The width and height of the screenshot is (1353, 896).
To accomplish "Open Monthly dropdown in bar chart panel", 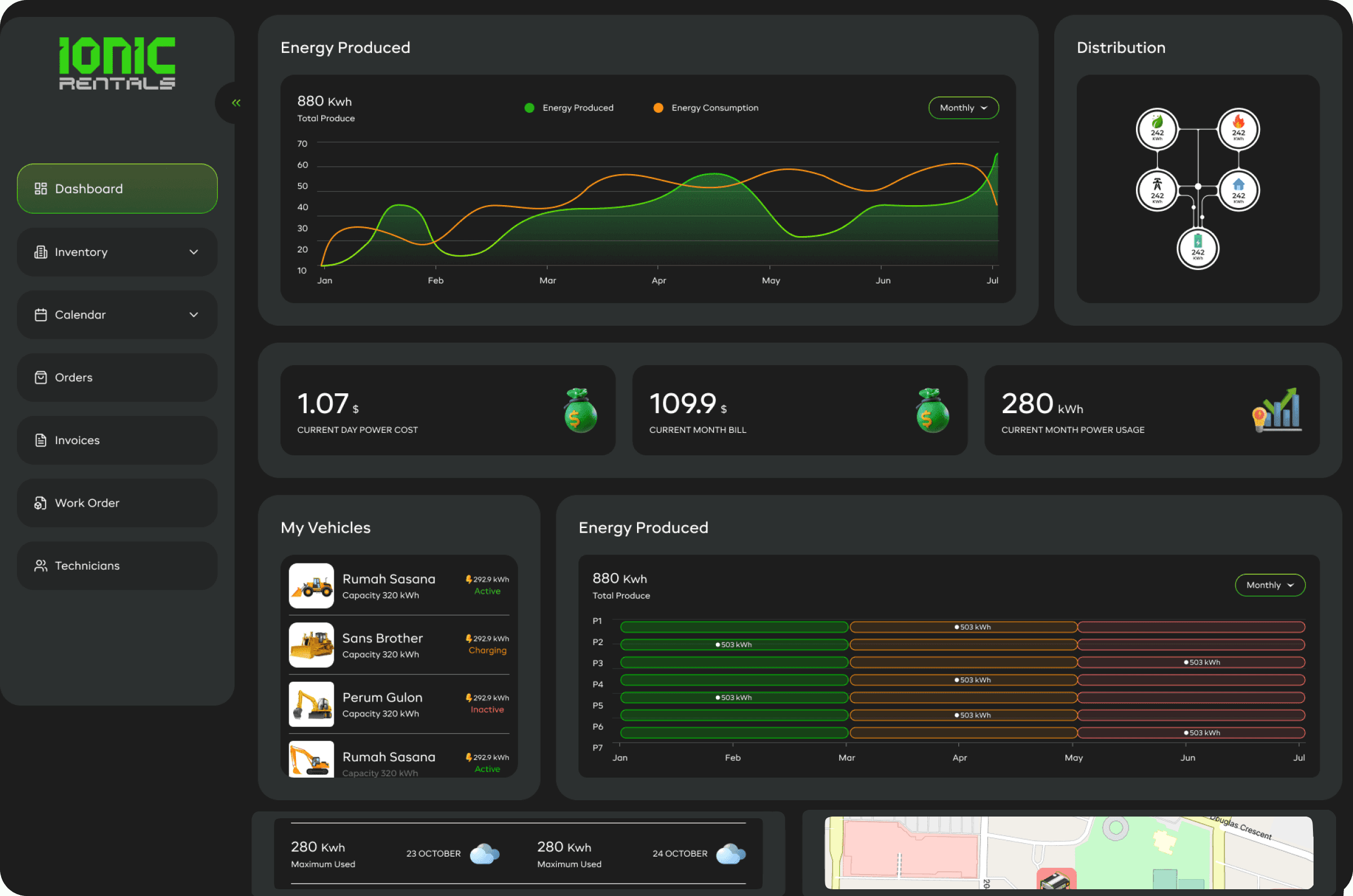I will point(1270,585).
